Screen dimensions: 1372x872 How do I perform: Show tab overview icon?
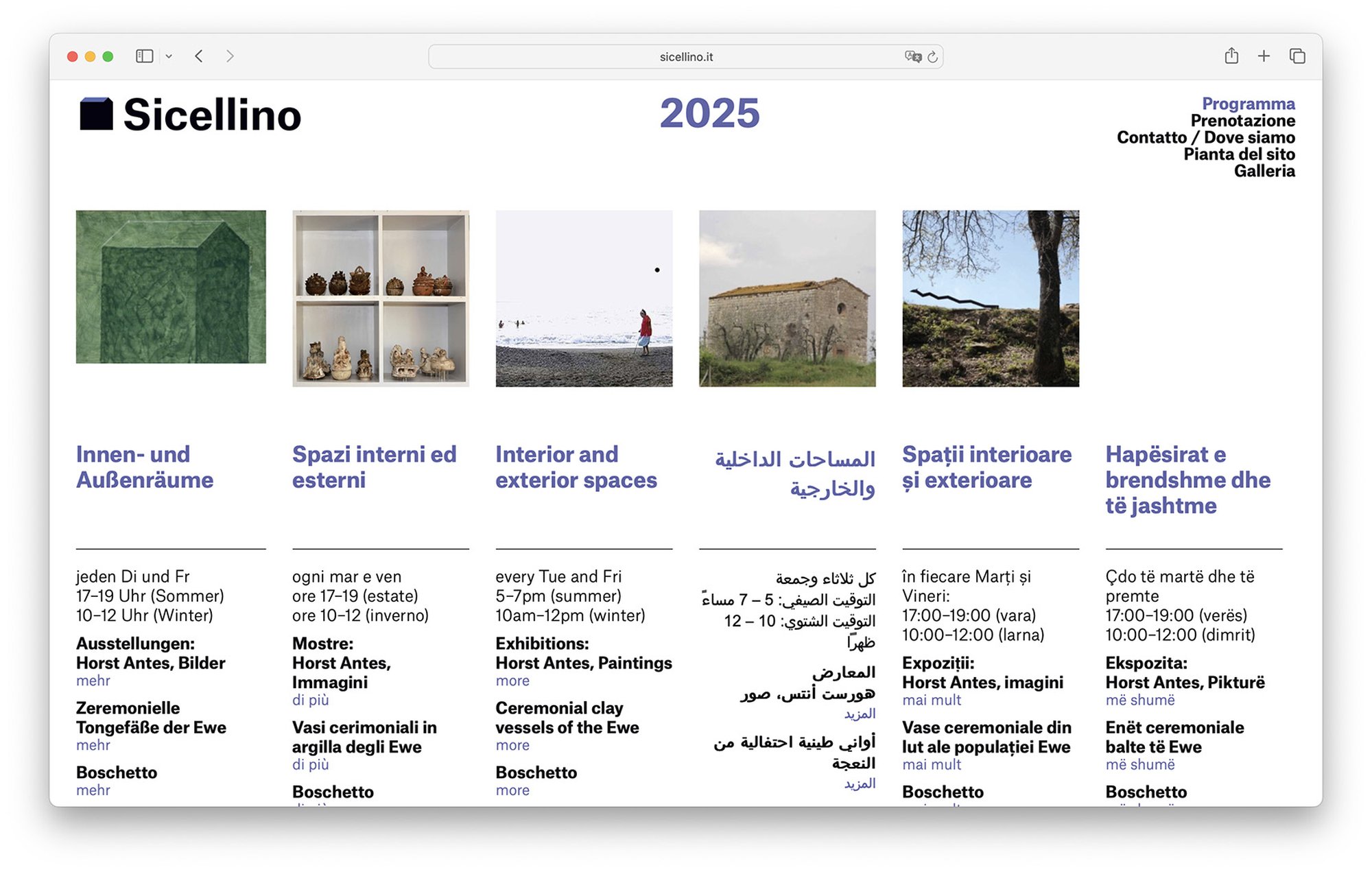click(x=1297, y=56)
